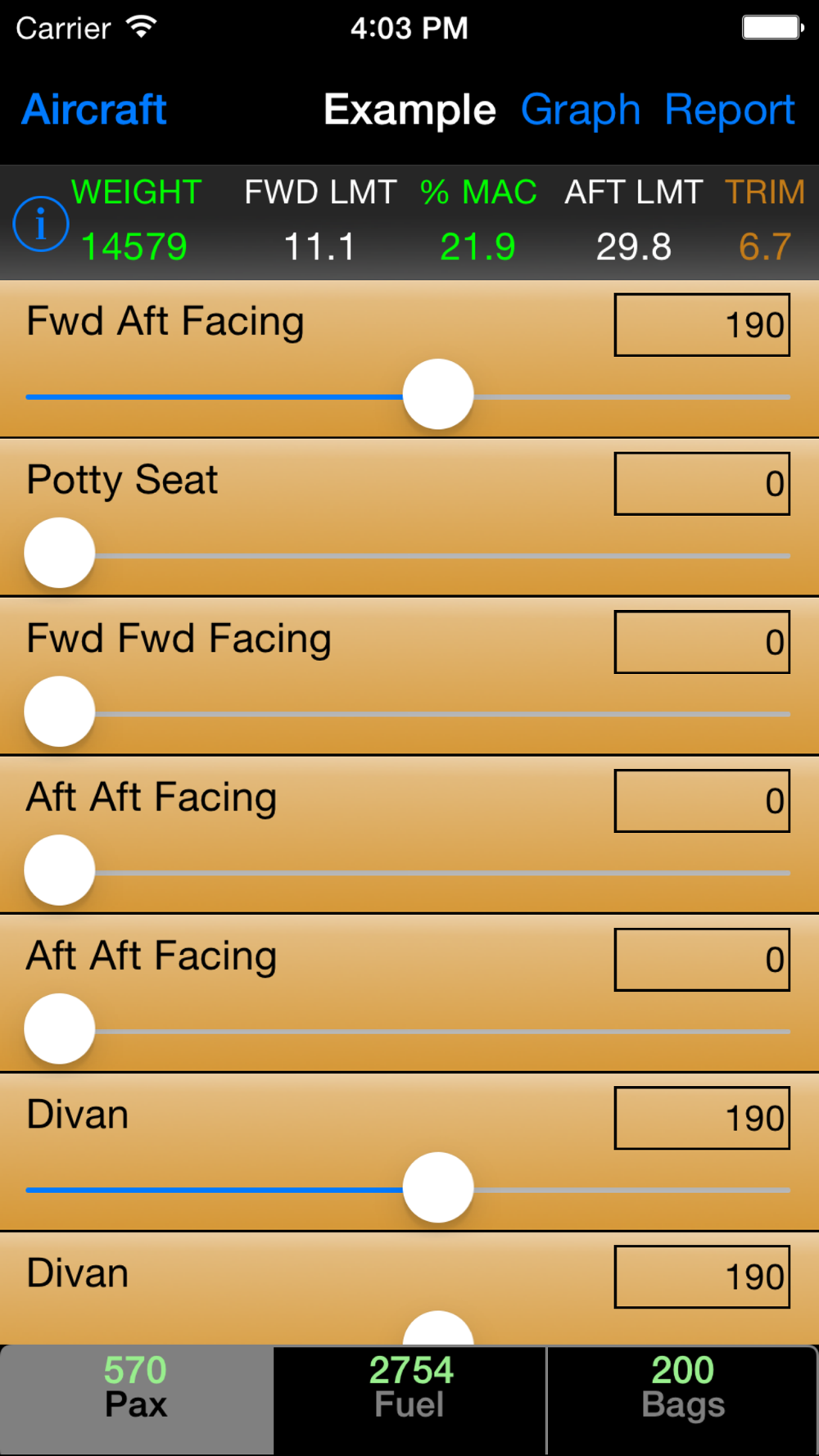819x1456 pixels.
Task: Tap the % MAC value 21.9
Action: (x=477, y=246)
